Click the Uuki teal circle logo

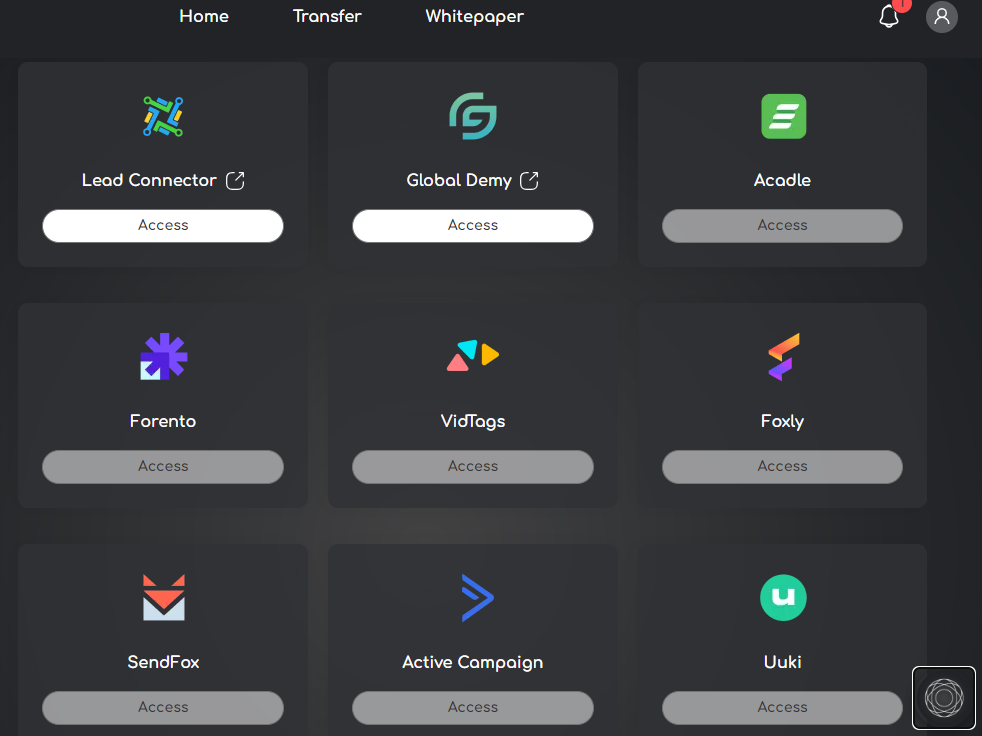point(783,598)
